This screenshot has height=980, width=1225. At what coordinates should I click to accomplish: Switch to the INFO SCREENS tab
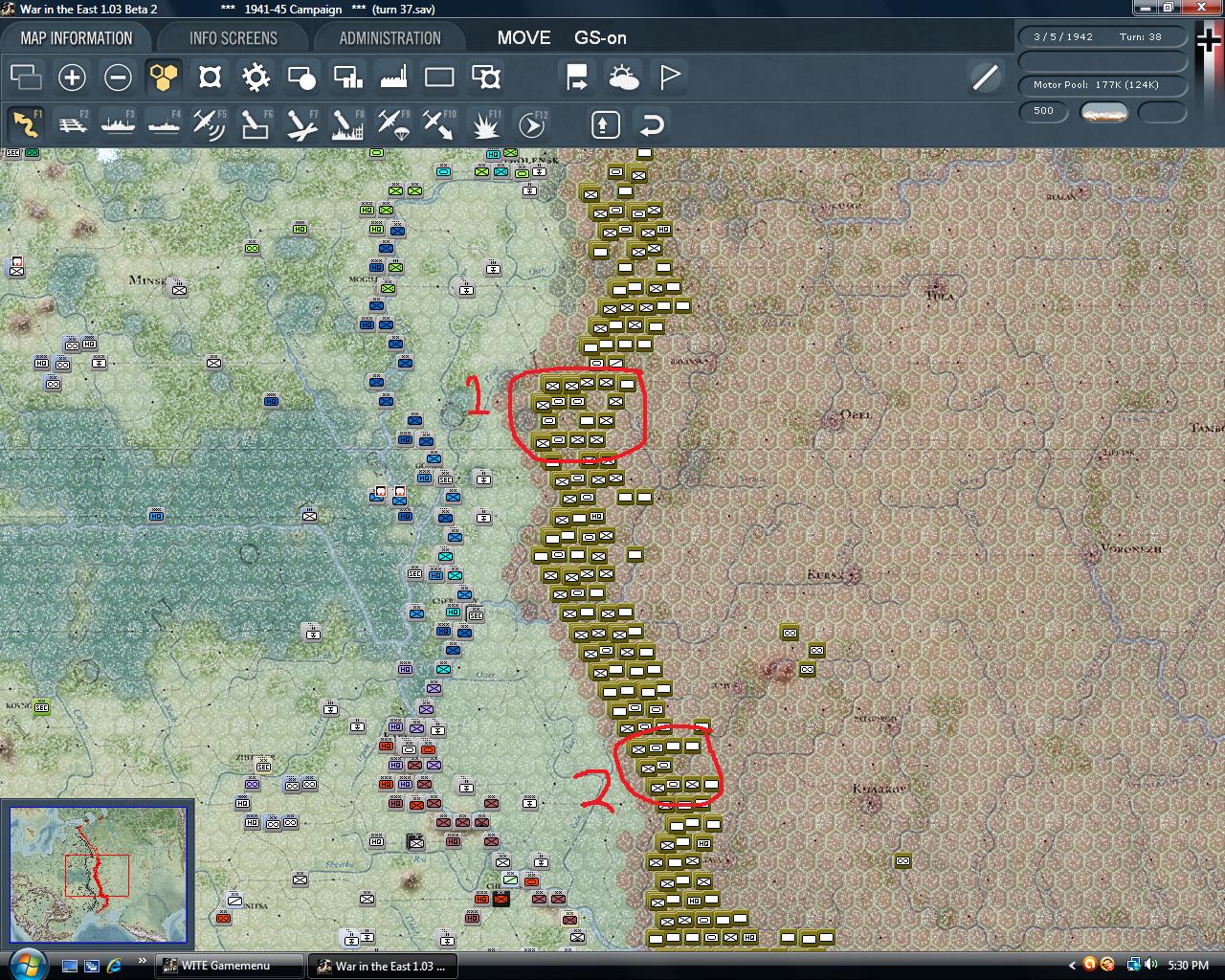click(233, 38)
